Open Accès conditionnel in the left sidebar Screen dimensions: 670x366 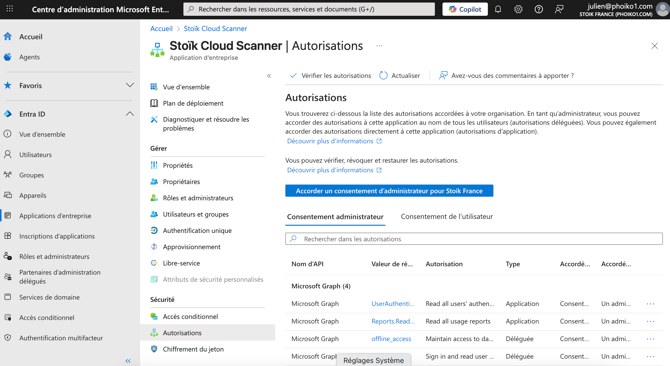coord(47,317)
